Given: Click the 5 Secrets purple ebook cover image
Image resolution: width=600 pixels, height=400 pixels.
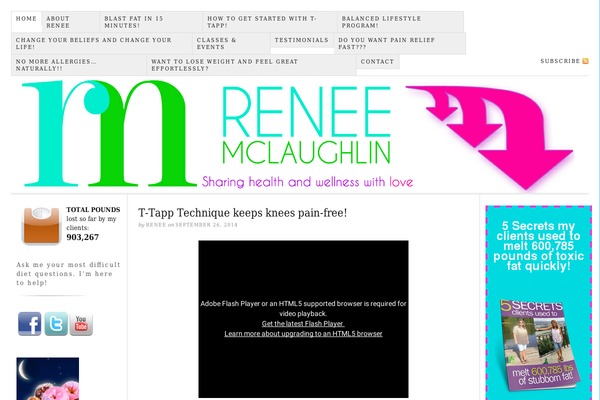Looking at the screenshot, I should coord(540,344).
